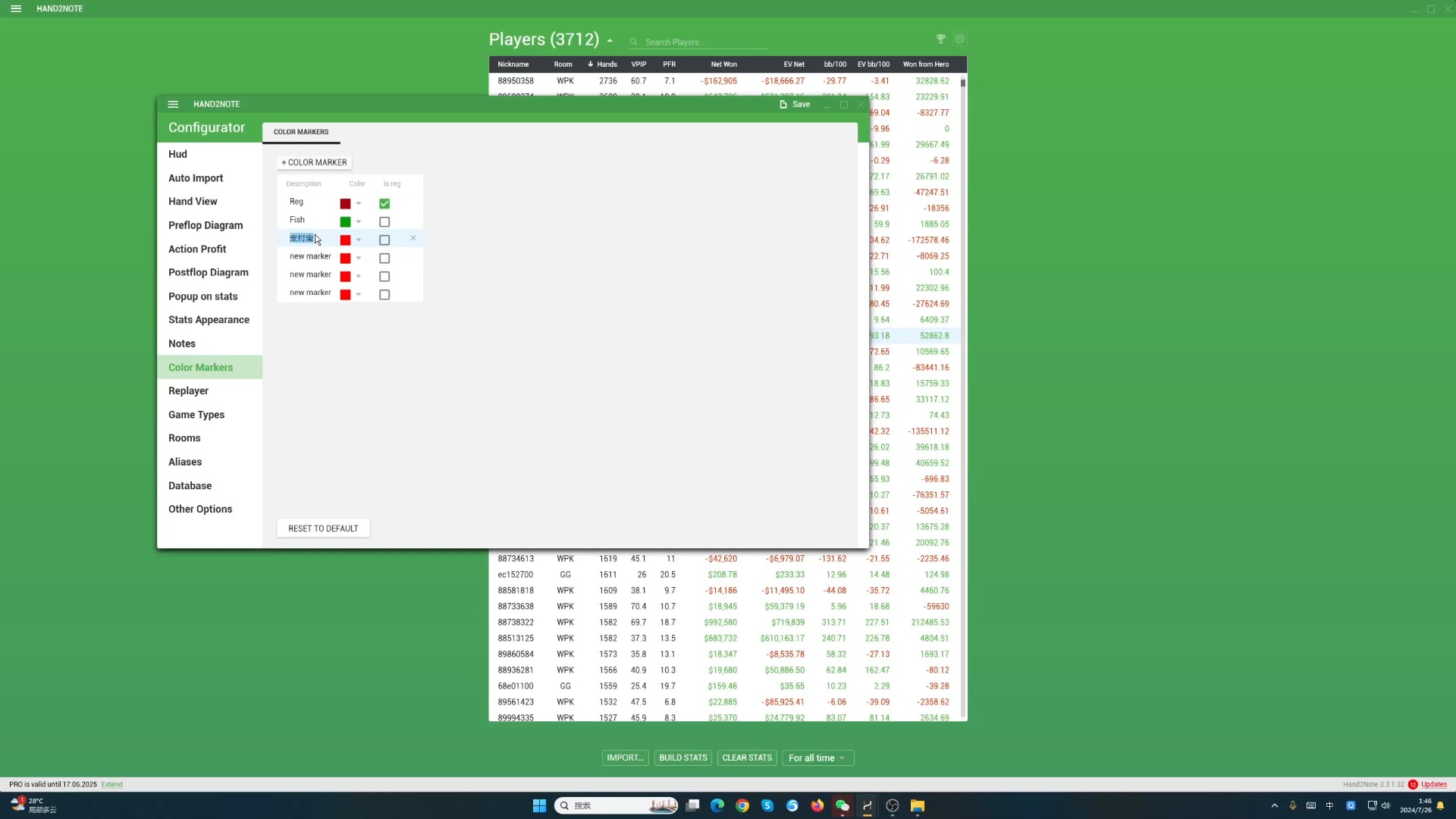Select player row ec152700
This screenshot has height=819, width=1456.
click(x=724, y=575)
